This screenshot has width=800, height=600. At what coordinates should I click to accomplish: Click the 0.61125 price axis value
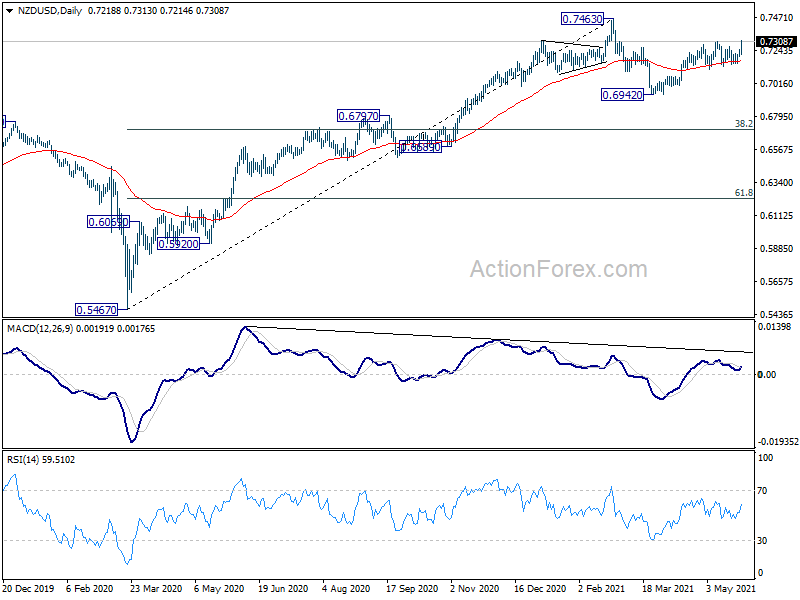(x=777, y=216)
